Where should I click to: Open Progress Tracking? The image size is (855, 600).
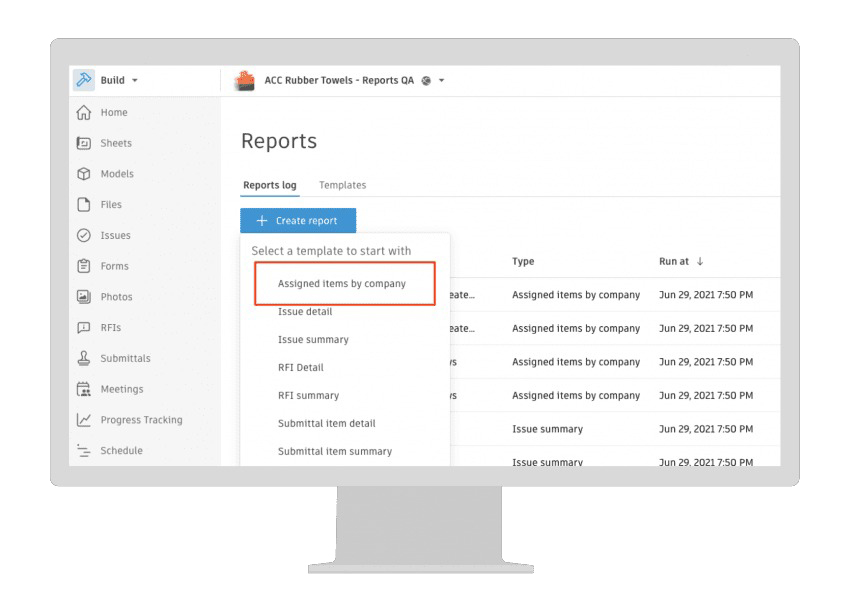142,419
